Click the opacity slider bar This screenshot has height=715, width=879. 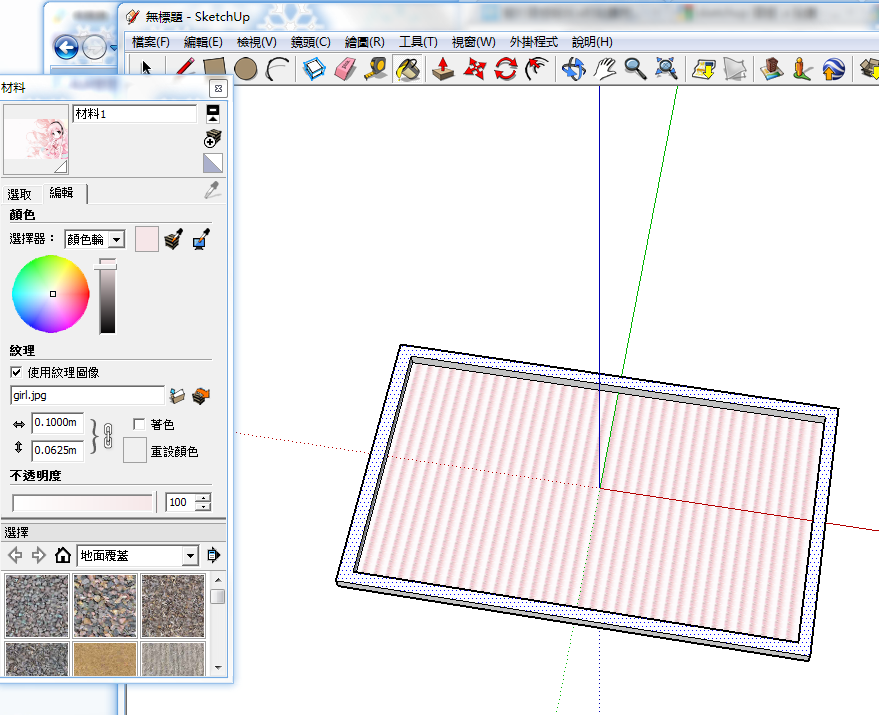82,502
